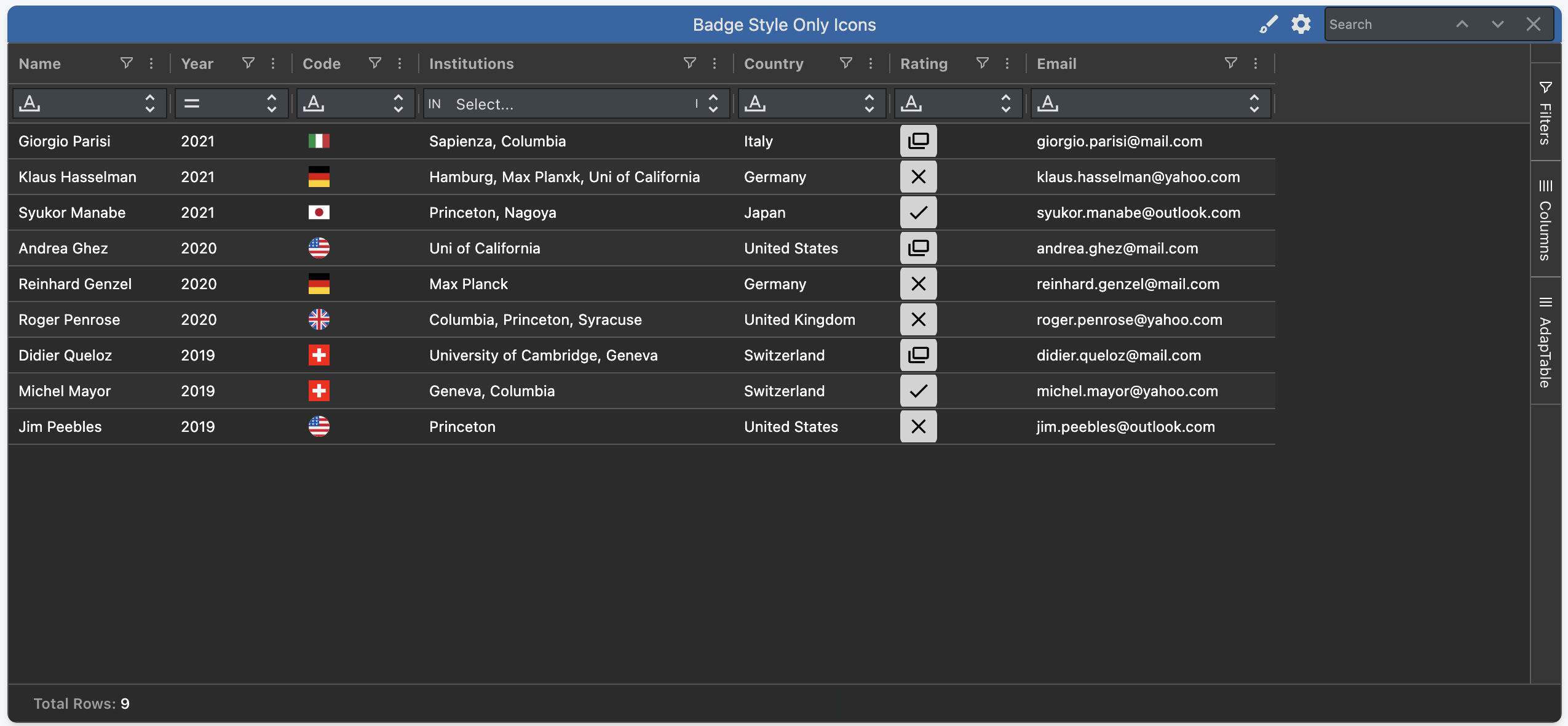1568x726 pixels.
Task: Click the checkmark rating badge for Syukor Manabe
Action: coord(918,212)
